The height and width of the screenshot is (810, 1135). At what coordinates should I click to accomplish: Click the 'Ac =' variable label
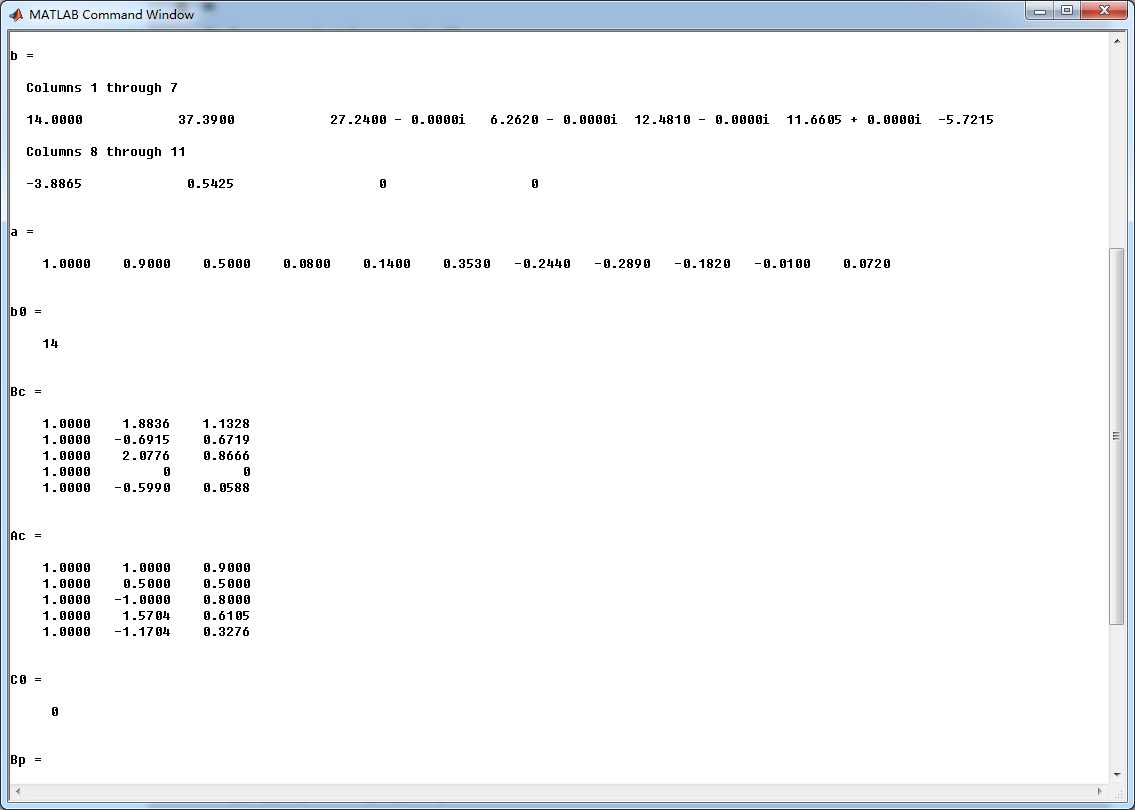[26, 536]
